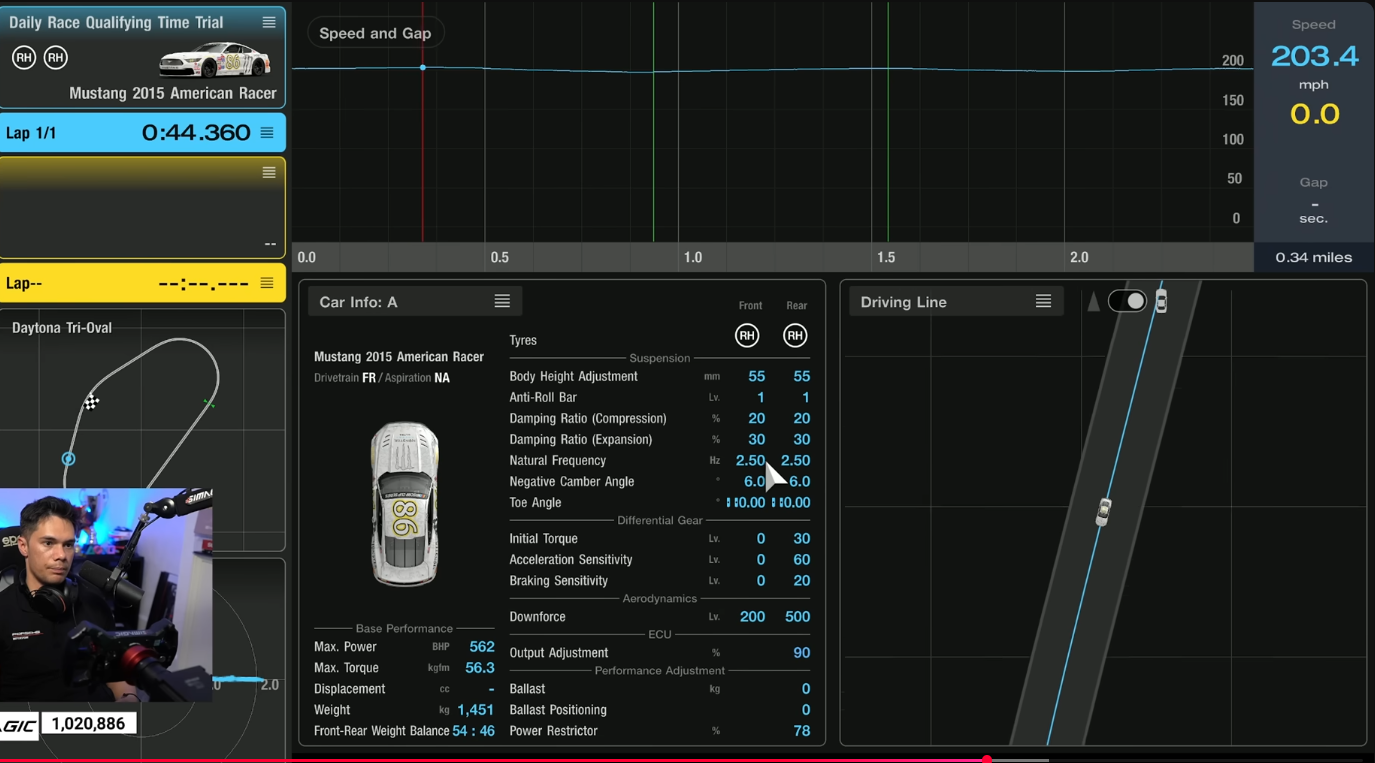Viewport: 1375px width, 763px height.
Task: Click the Ballast value in kg
Action: [x=805, y=688]
